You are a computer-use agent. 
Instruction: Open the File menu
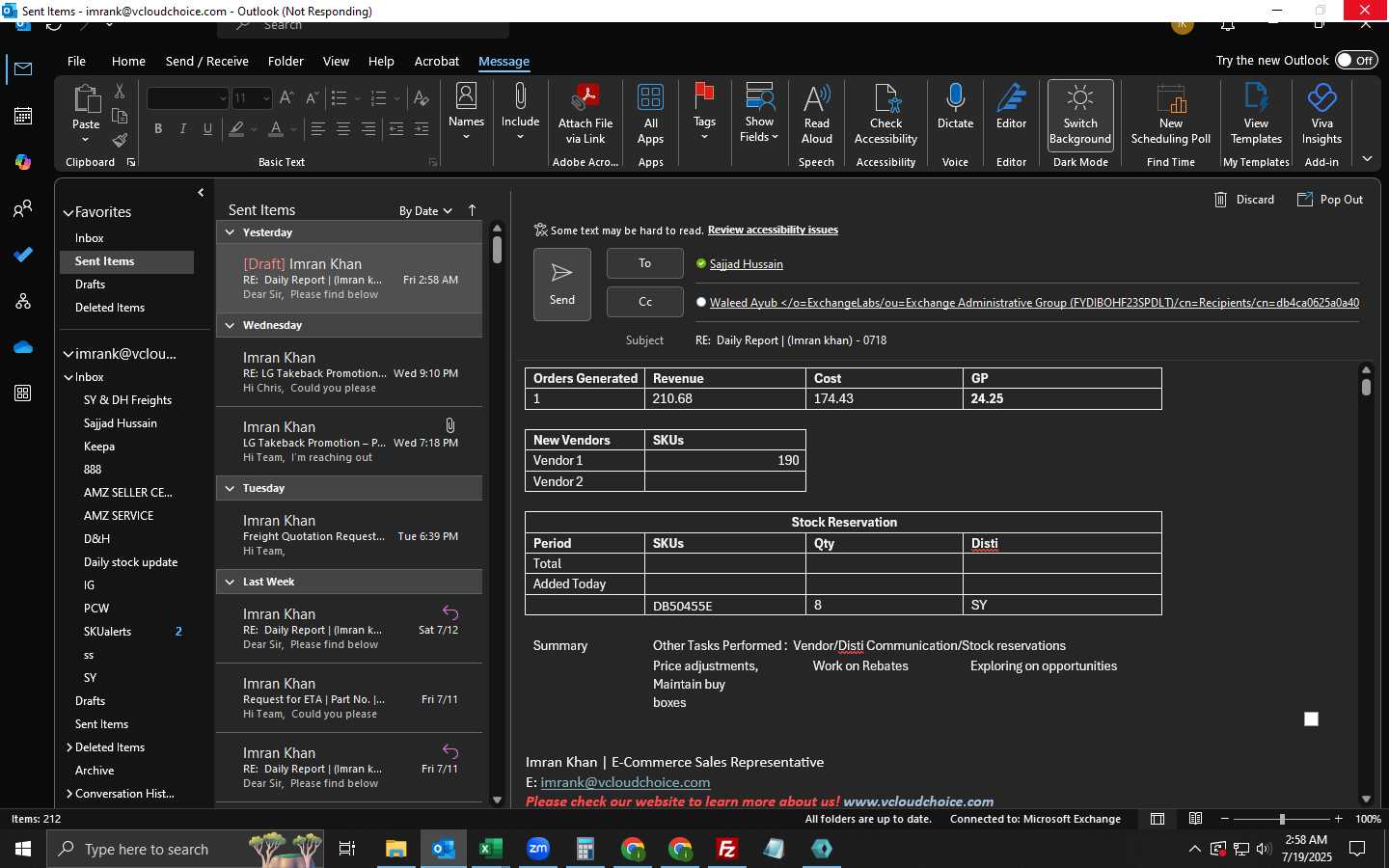tap(76, 61)
